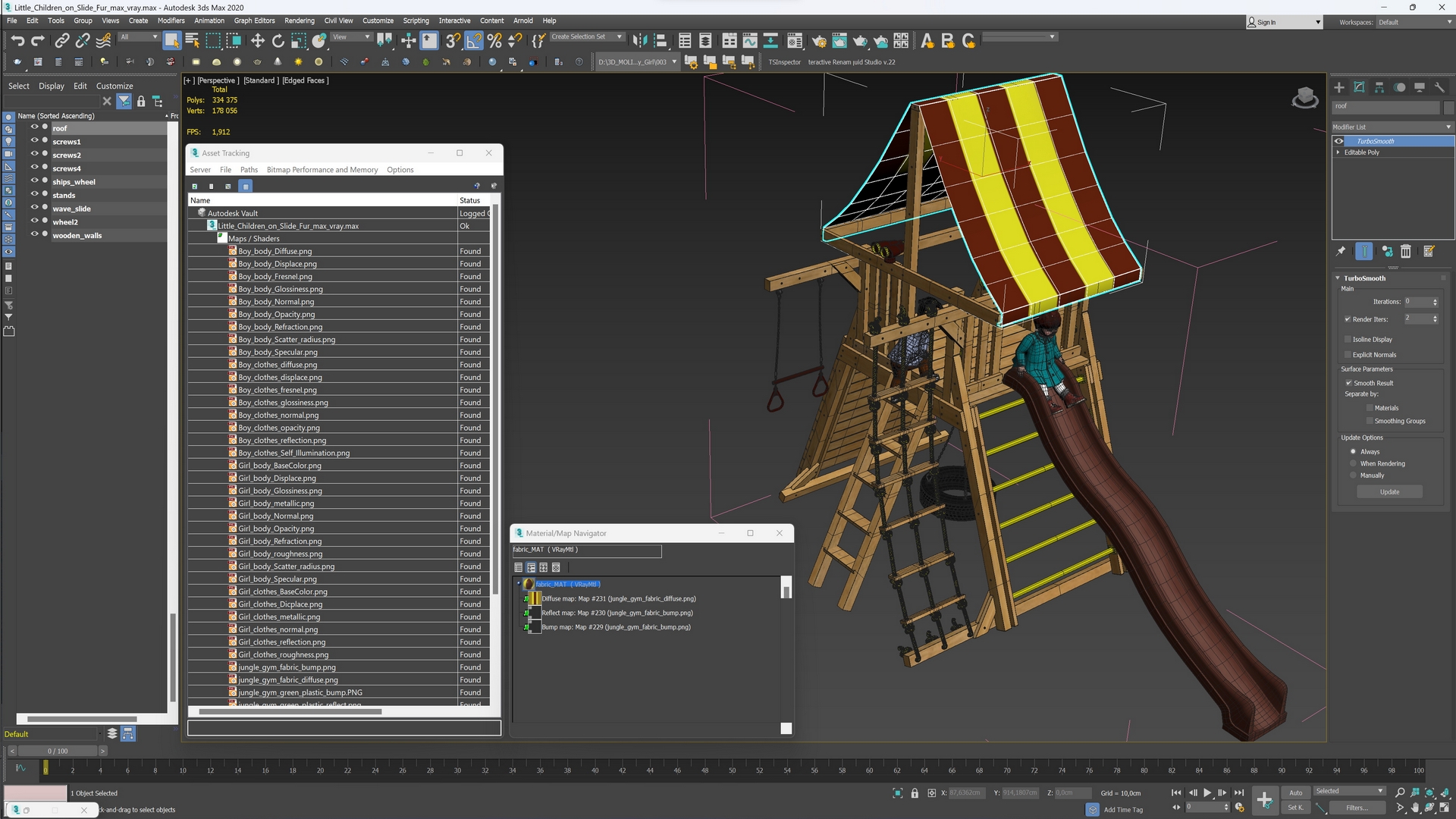The image size is (1456, 819).
Task: Activate the Select Object tool
Action: click(171, 41)
